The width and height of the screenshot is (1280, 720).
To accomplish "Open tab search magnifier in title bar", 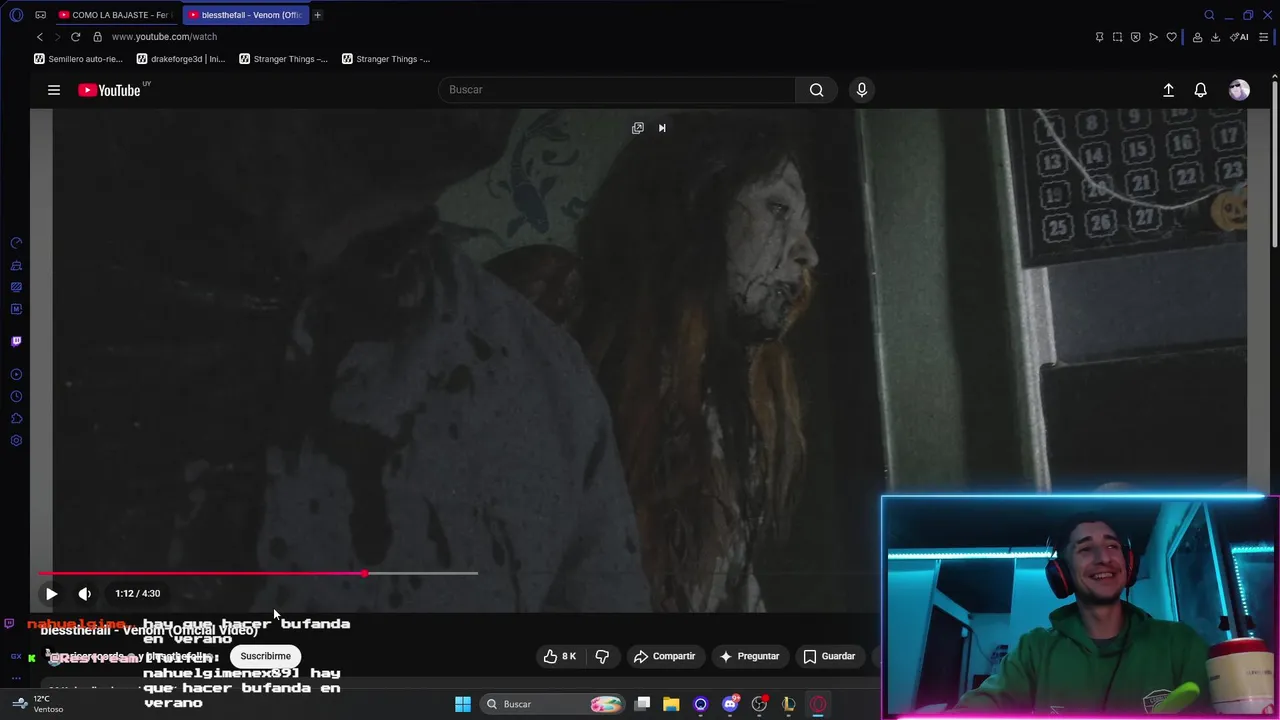I will (x=1209, y=15).
